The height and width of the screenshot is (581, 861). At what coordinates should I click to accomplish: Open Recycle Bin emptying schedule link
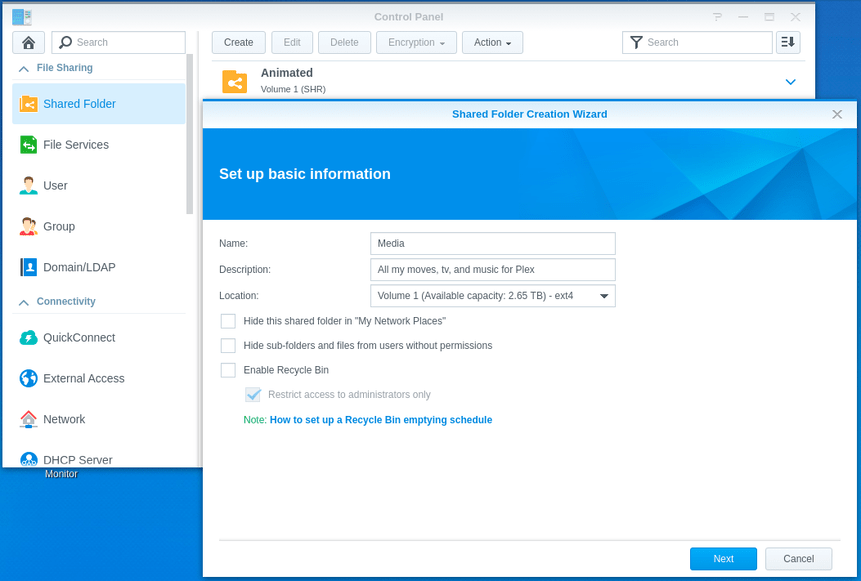pos(381,420)
